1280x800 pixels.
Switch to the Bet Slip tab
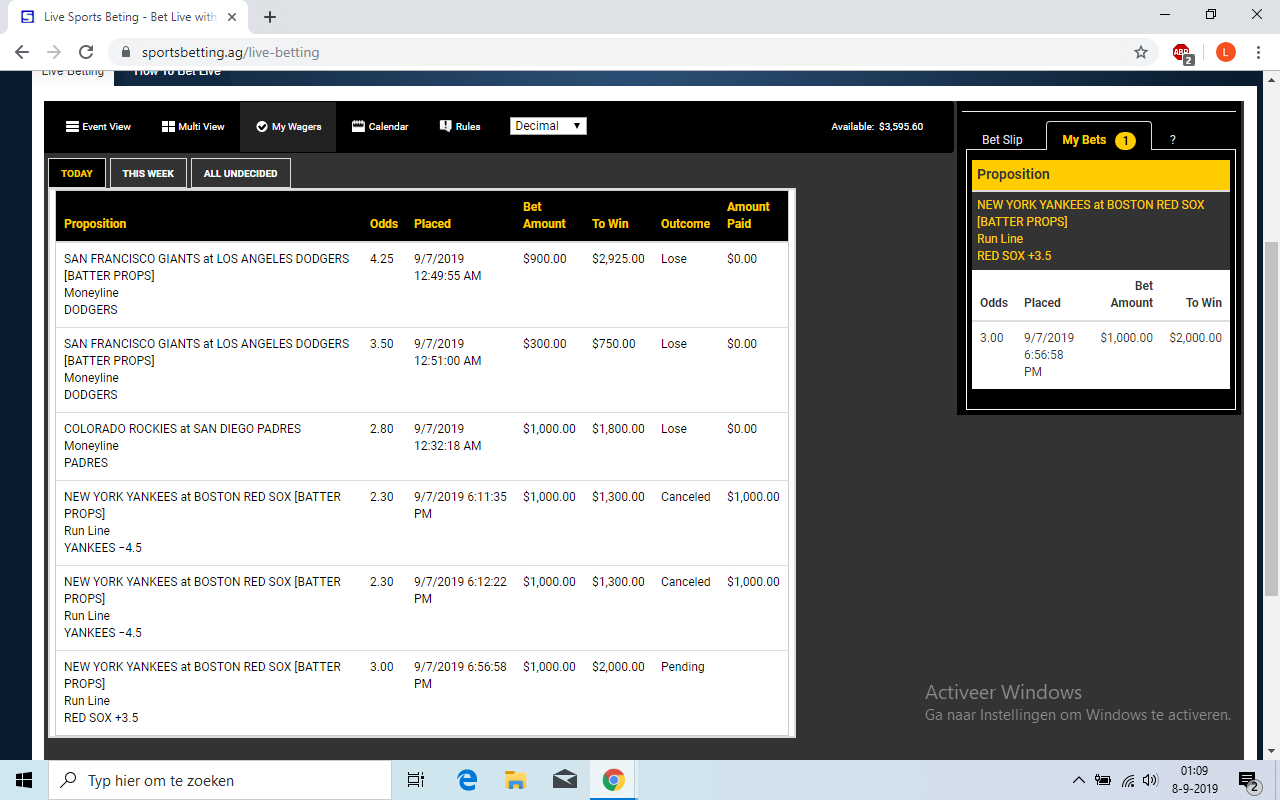tap(1002, 140)
